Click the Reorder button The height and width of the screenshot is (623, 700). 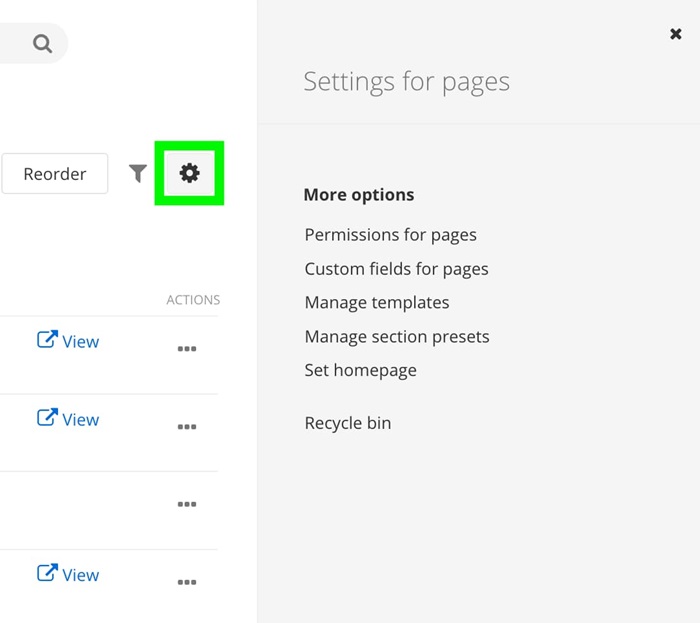click(x=54, y=174)
